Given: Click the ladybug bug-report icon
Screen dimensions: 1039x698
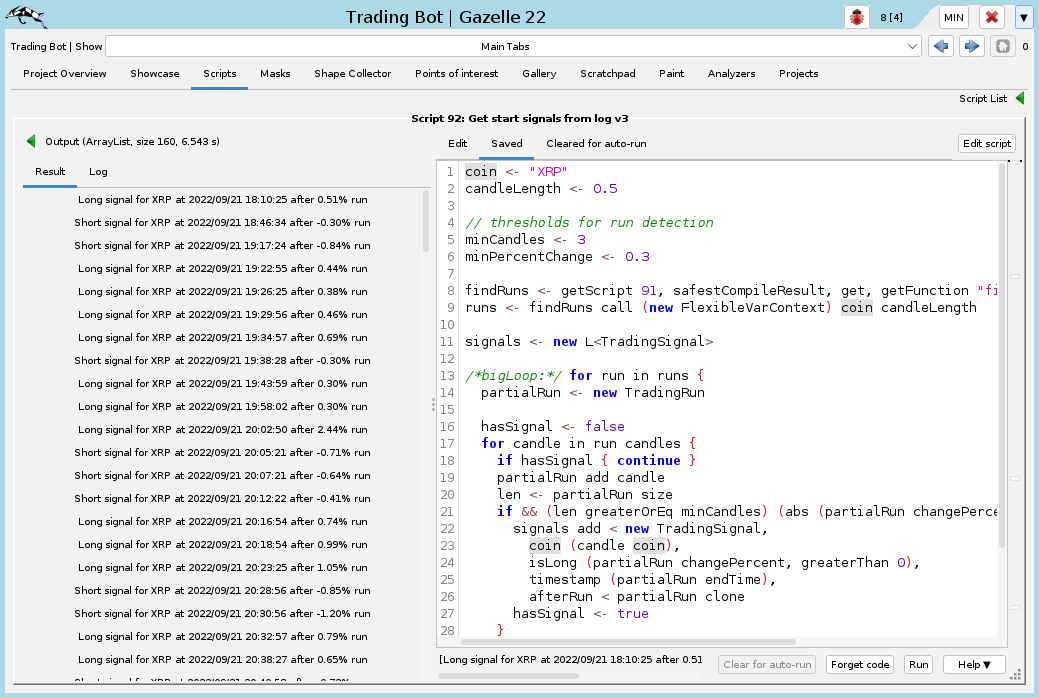Looking at the screenshot, I should coord(857,17).
